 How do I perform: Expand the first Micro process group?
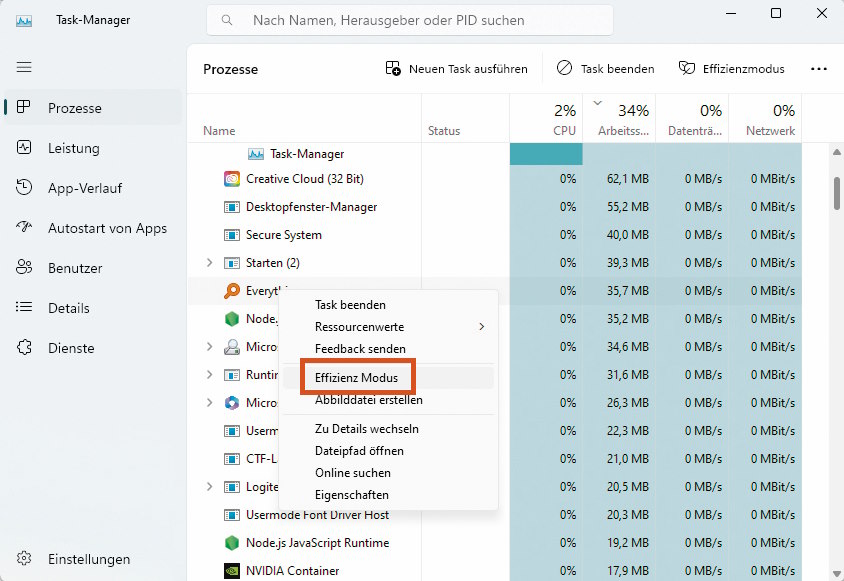click(209, 347)
